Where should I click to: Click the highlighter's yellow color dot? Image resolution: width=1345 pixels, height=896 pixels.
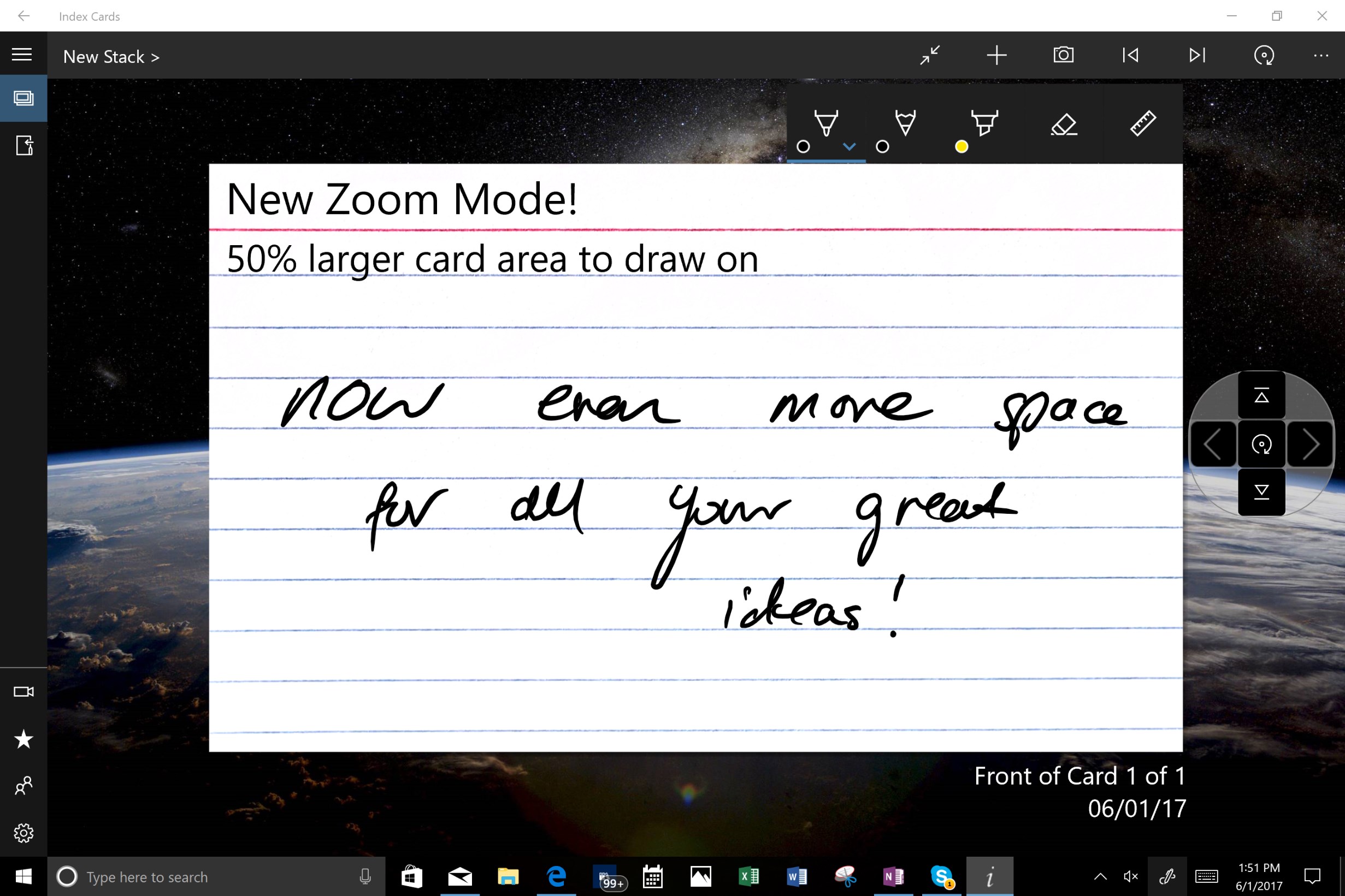pyautogui.click(x=961, y=147)
